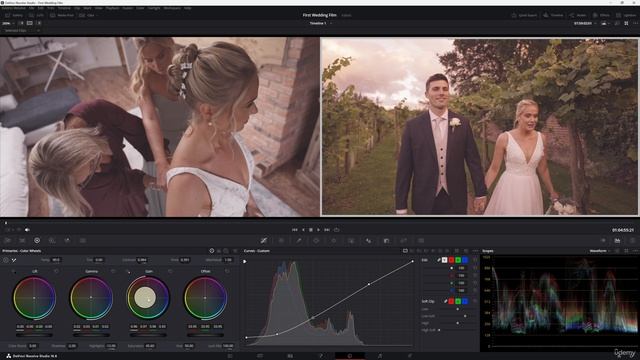The height and width of the screenshot is (360, 640).
Task: Open the Scopes panel options menu
Action: pyautogui.click(x=635, y=251)
